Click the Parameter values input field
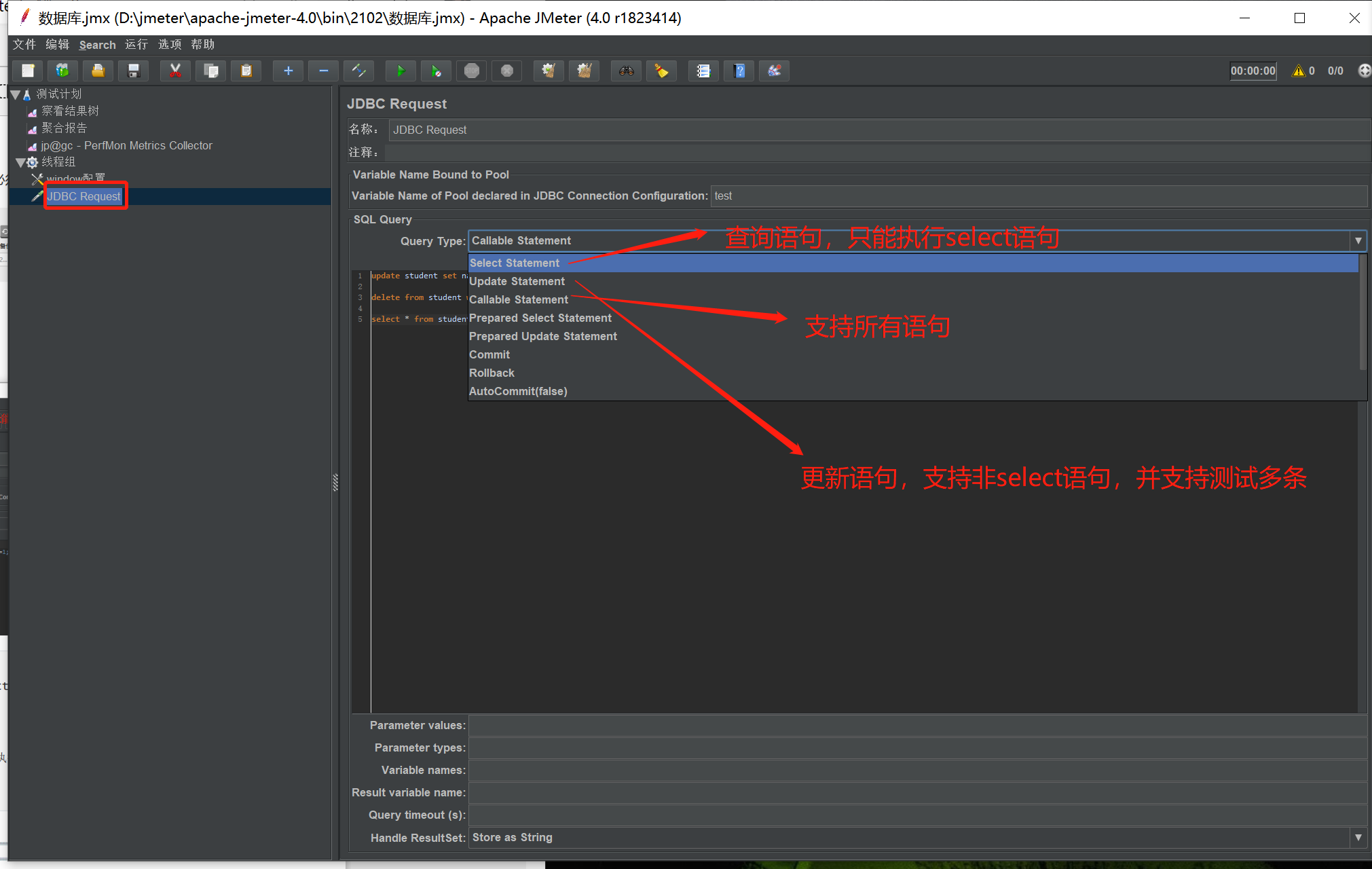Screen dimensions: 1372x869 click(x=916, y=726)
